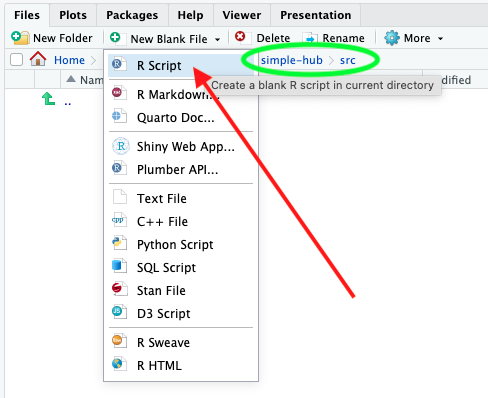Choose R Markdown from the menu
The height and width of the screenshot is (398, 488).
click(x=181, y=95)
